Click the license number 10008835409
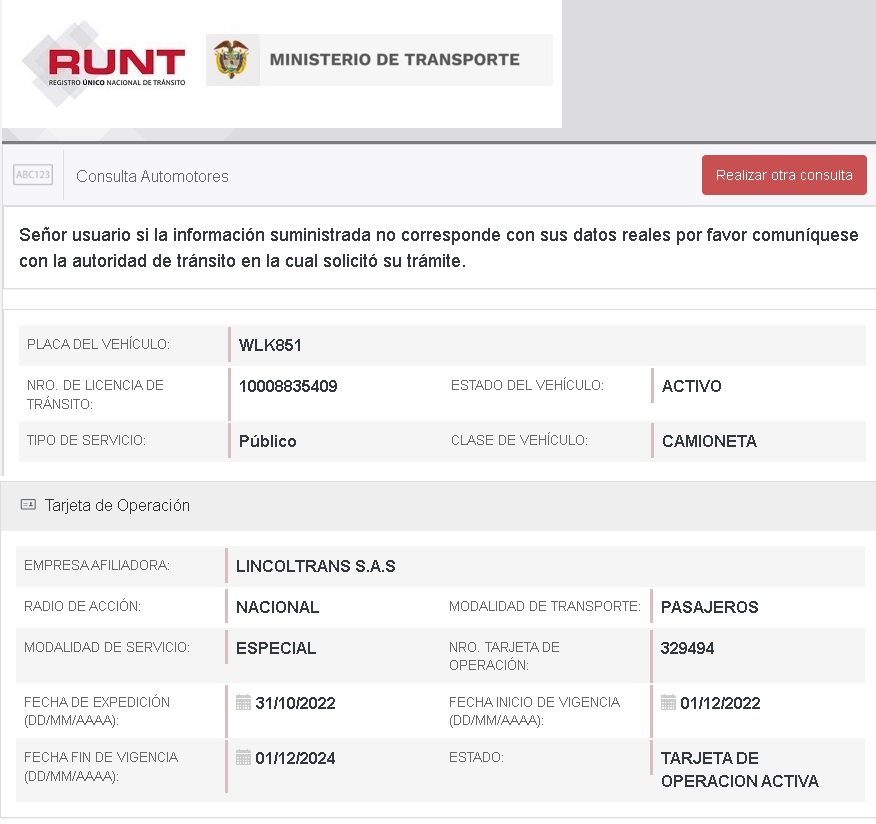The image size is (876, 824). click(288, 386)
